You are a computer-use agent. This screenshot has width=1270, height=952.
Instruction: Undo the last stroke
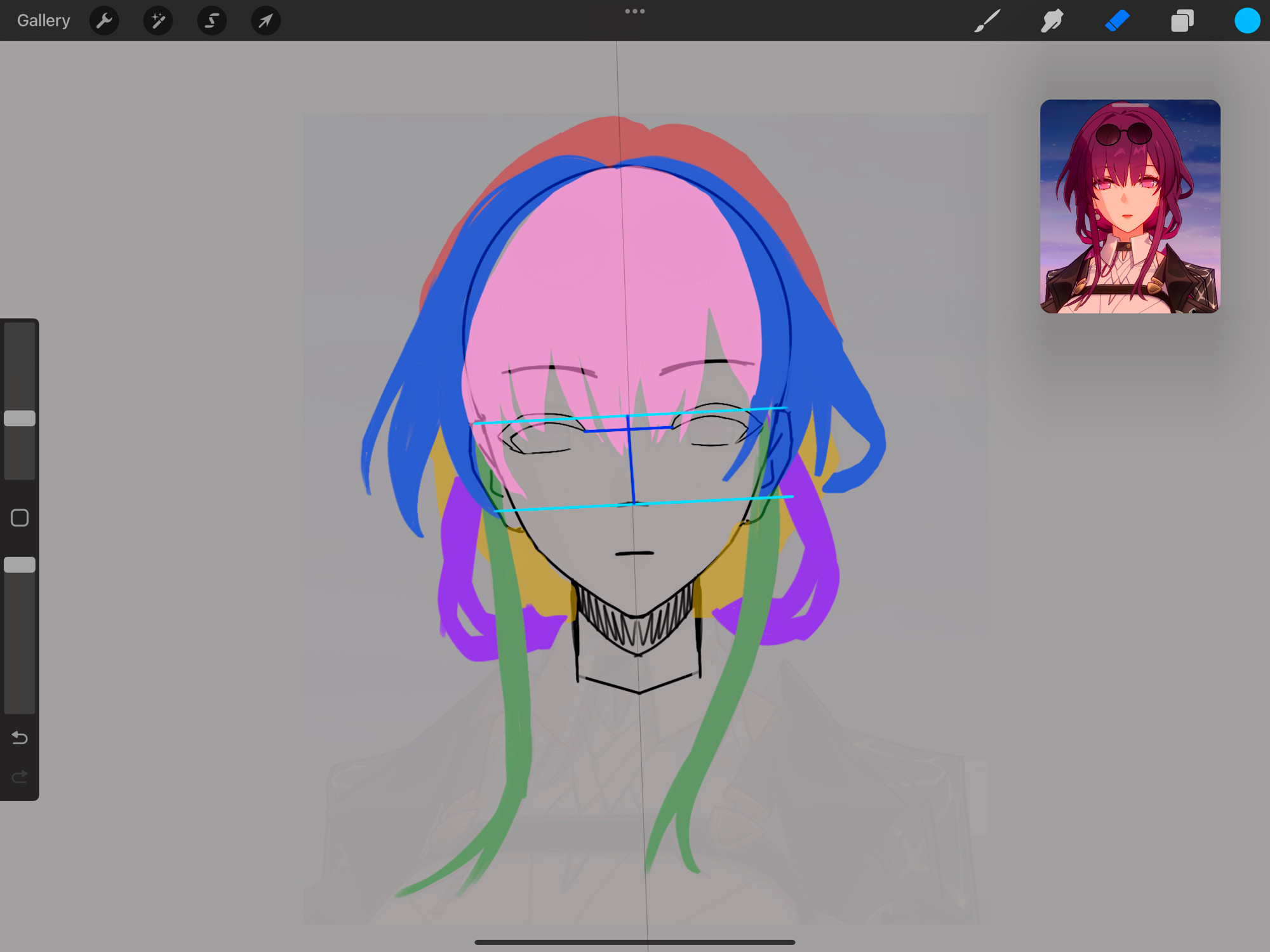(x=20, y=737)
